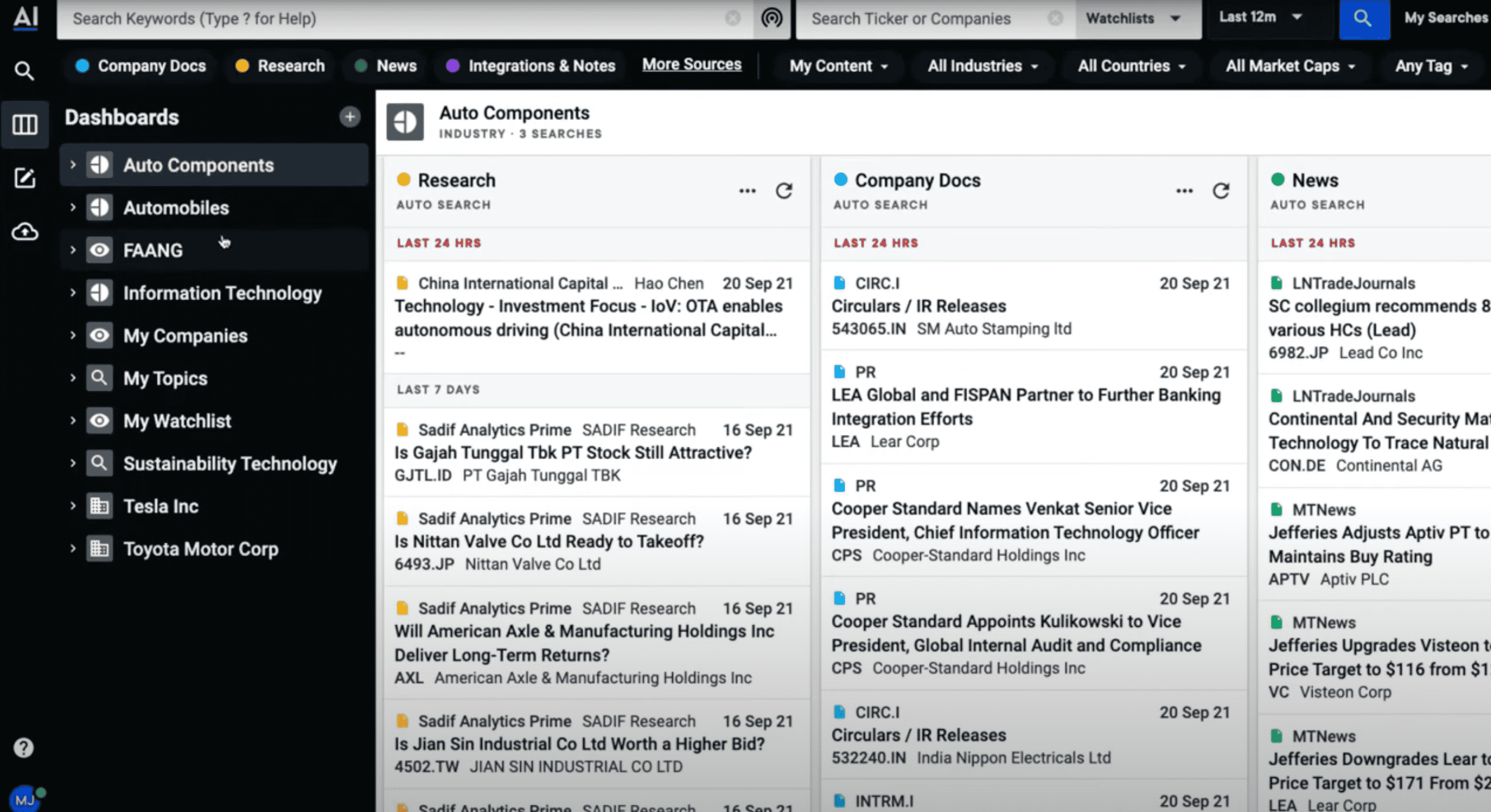Open the help question mark icon
The height and width of the screenshot is (812, 1491).
pos(24,748)
